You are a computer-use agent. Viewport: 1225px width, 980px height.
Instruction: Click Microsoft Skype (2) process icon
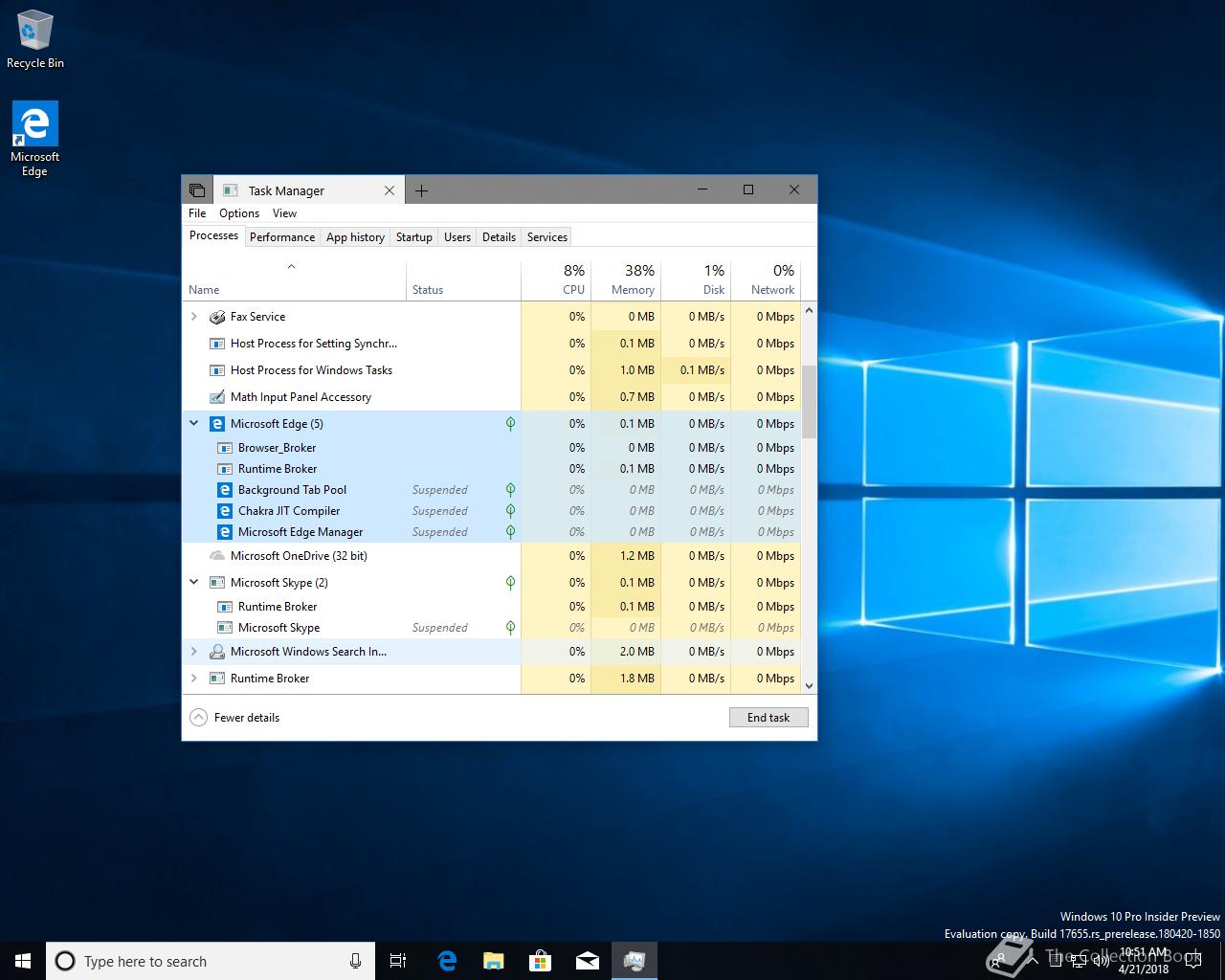click(x=217, y=583)
